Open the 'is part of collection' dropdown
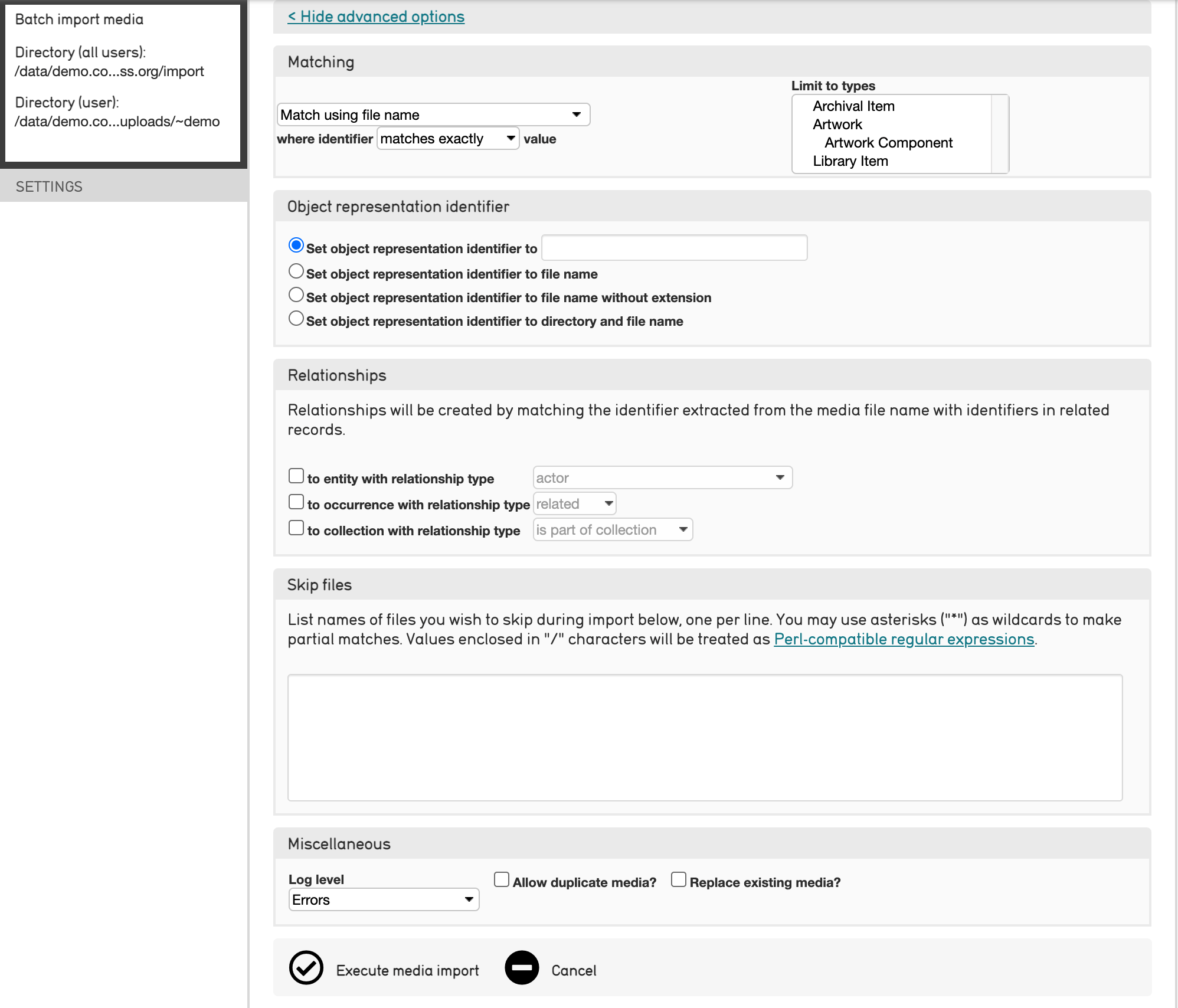The image size is (1178, 1008). [x=613, y=530]
